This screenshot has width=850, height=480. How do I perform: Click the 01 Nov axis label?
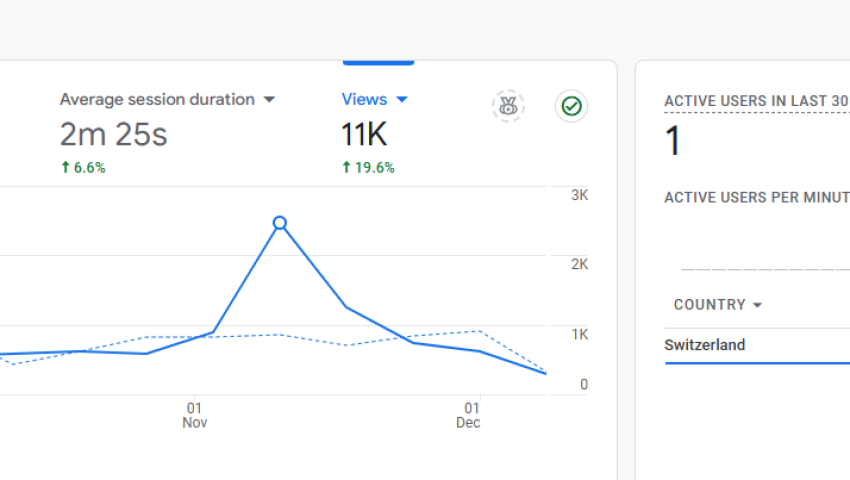click(x=195, y=415)
